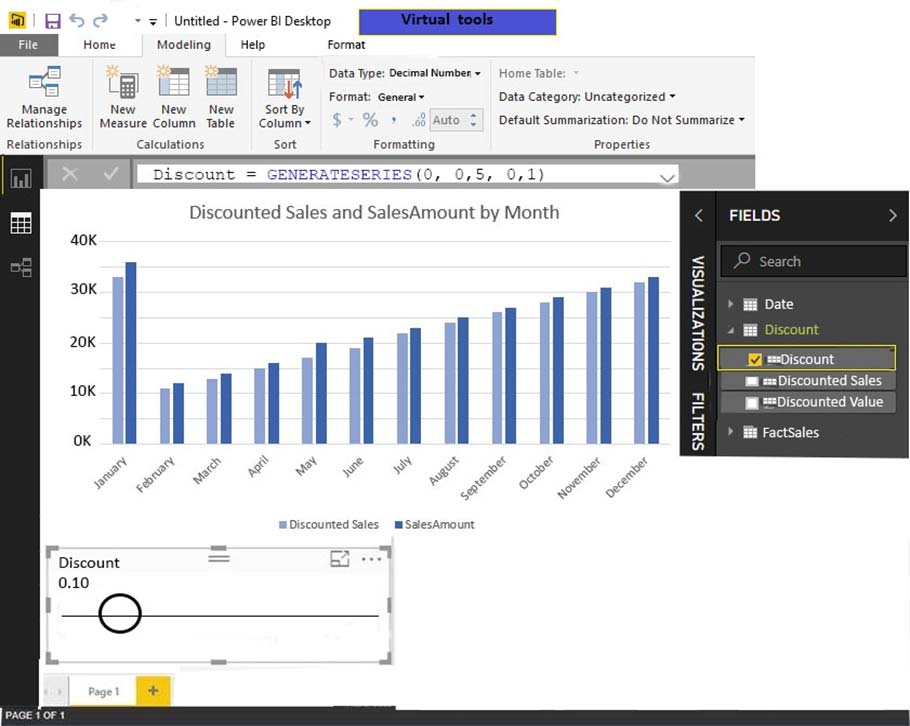Adjust decimal places Auto stepper

pyautogui.click(x=474, y=120)
